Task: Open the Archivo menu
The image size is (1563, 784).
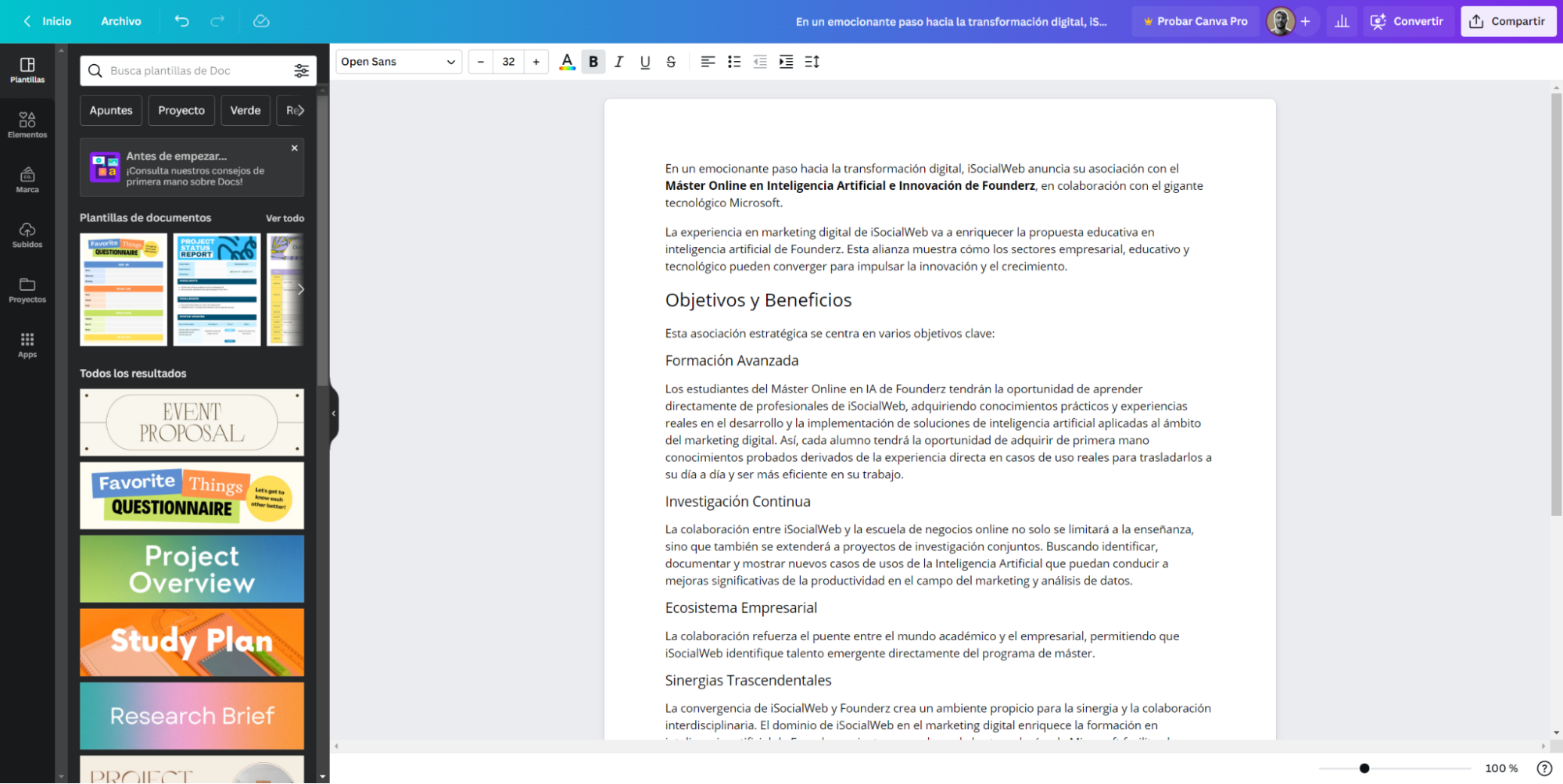Action: tap(121, 21)
